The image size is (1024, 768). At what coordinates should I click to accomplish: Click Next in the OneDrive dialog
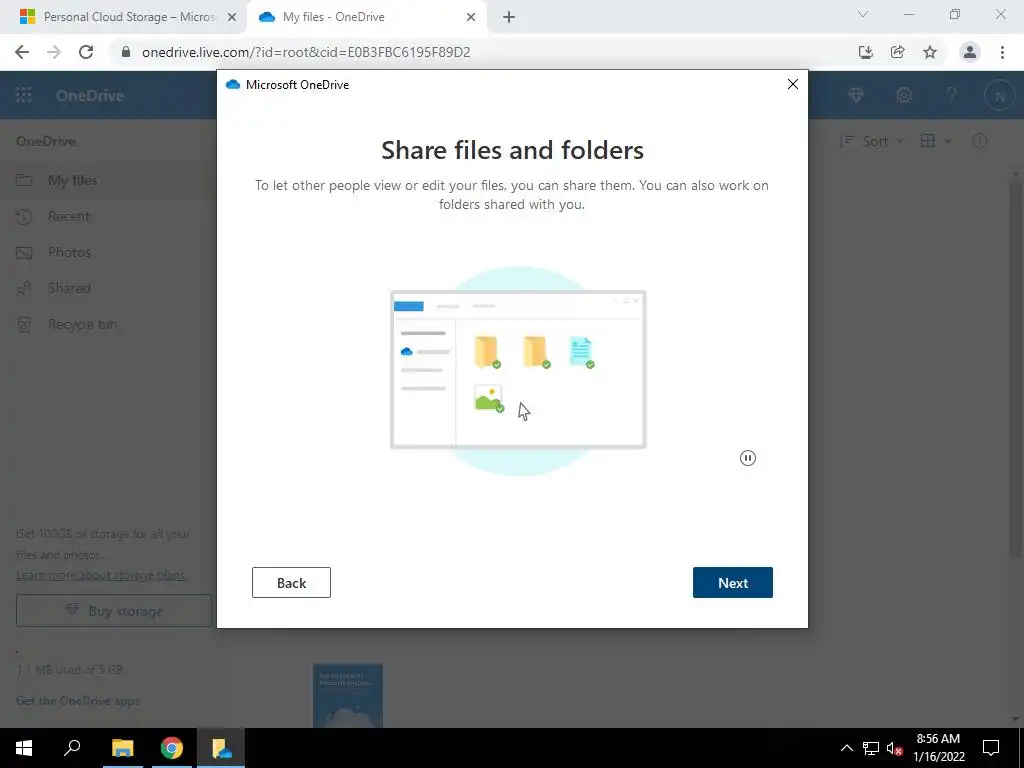click(732, 583)
